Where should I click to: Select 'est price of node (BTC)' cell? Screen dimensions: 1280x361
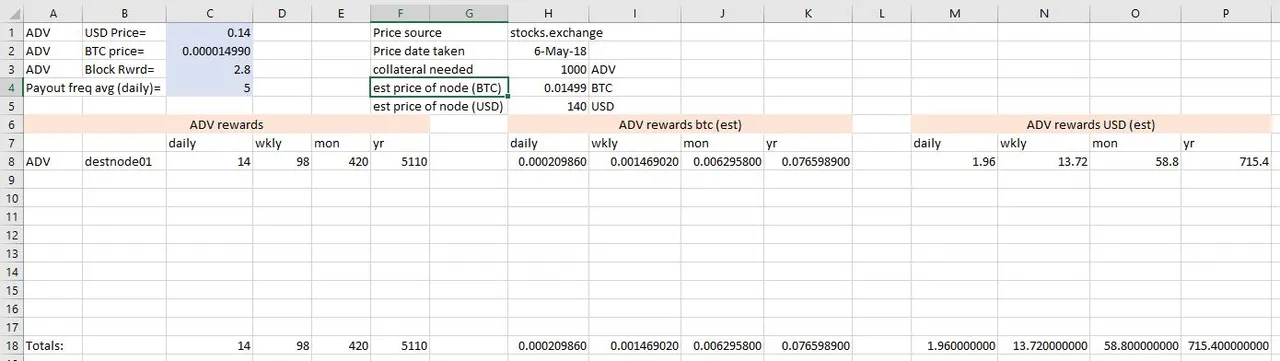click(439, 88)
